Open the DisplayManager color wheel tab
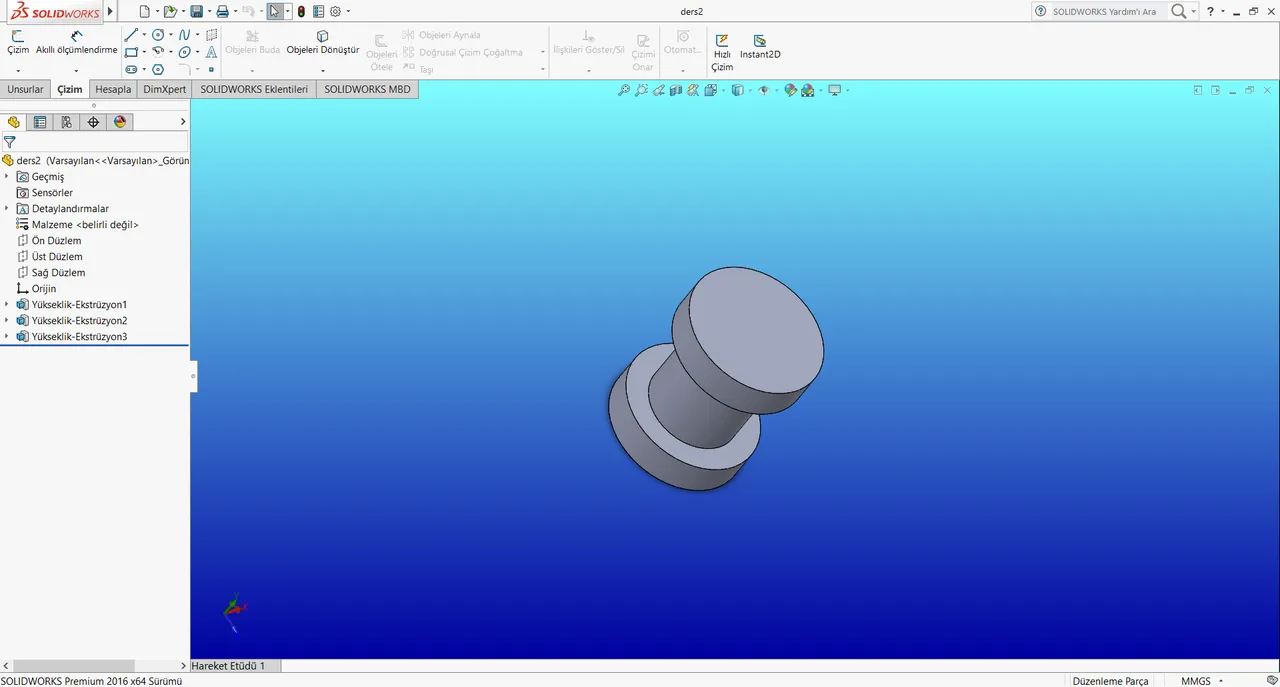This screenshot has width=1280, height=687. tap(120, 122)
